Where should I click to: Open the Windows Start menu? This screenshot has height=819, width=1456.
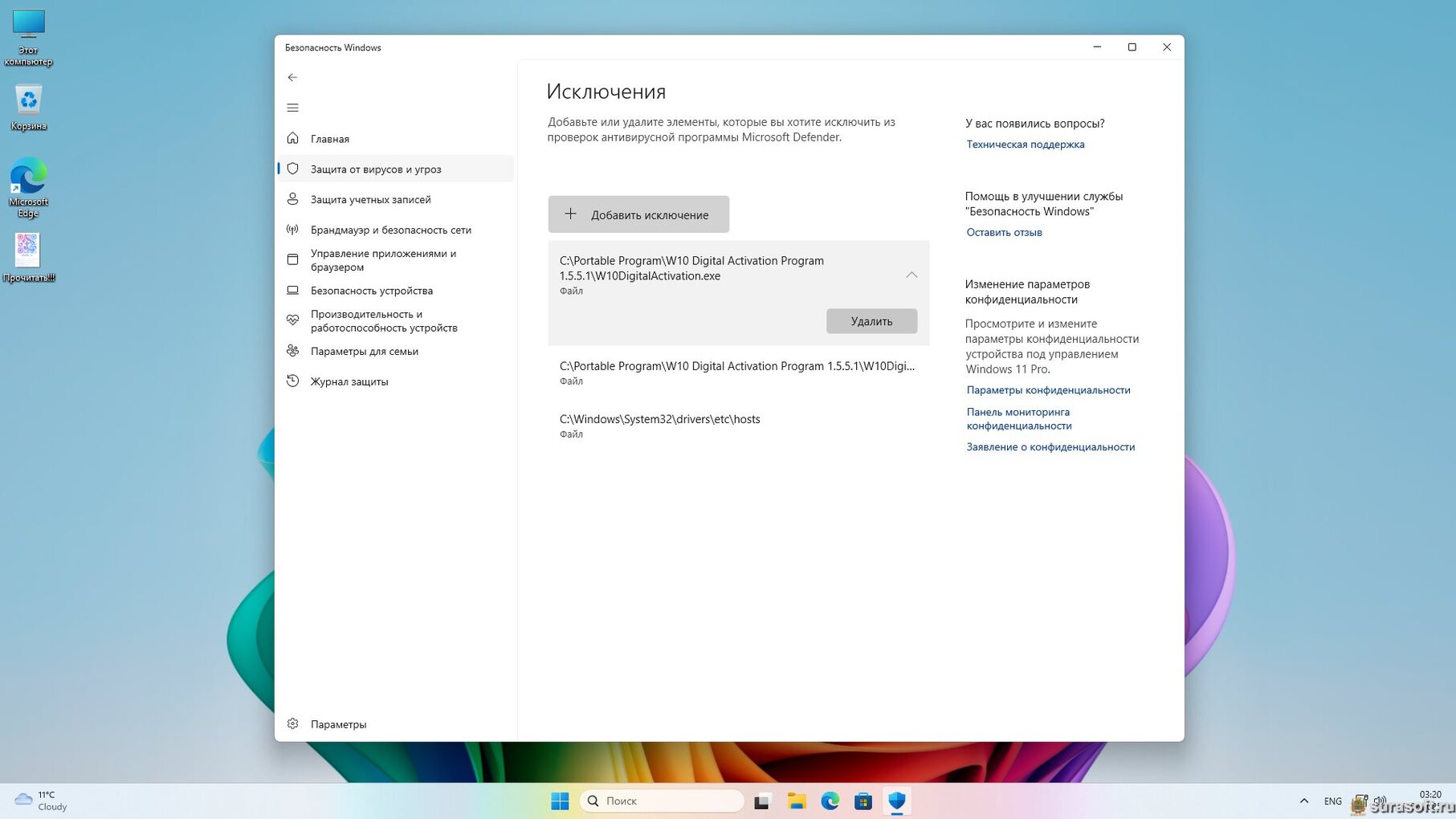click(560, 801)
